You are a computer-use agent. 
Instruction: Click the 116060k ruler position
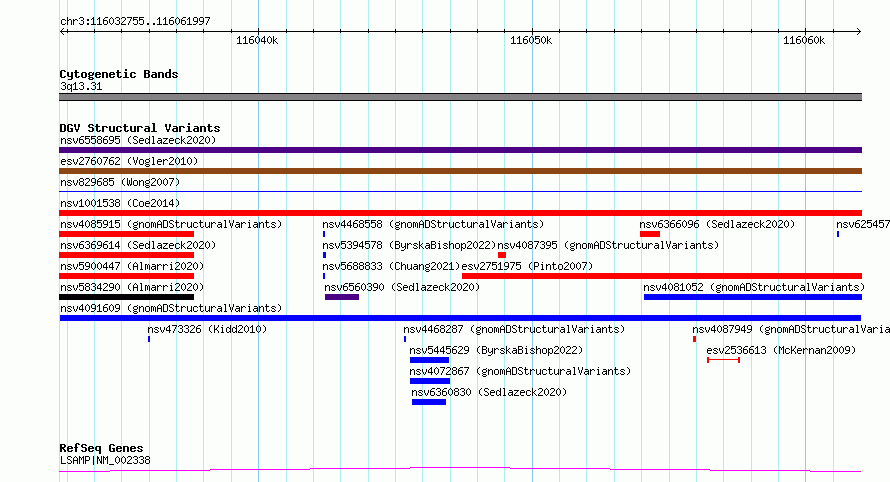[804, 40]
